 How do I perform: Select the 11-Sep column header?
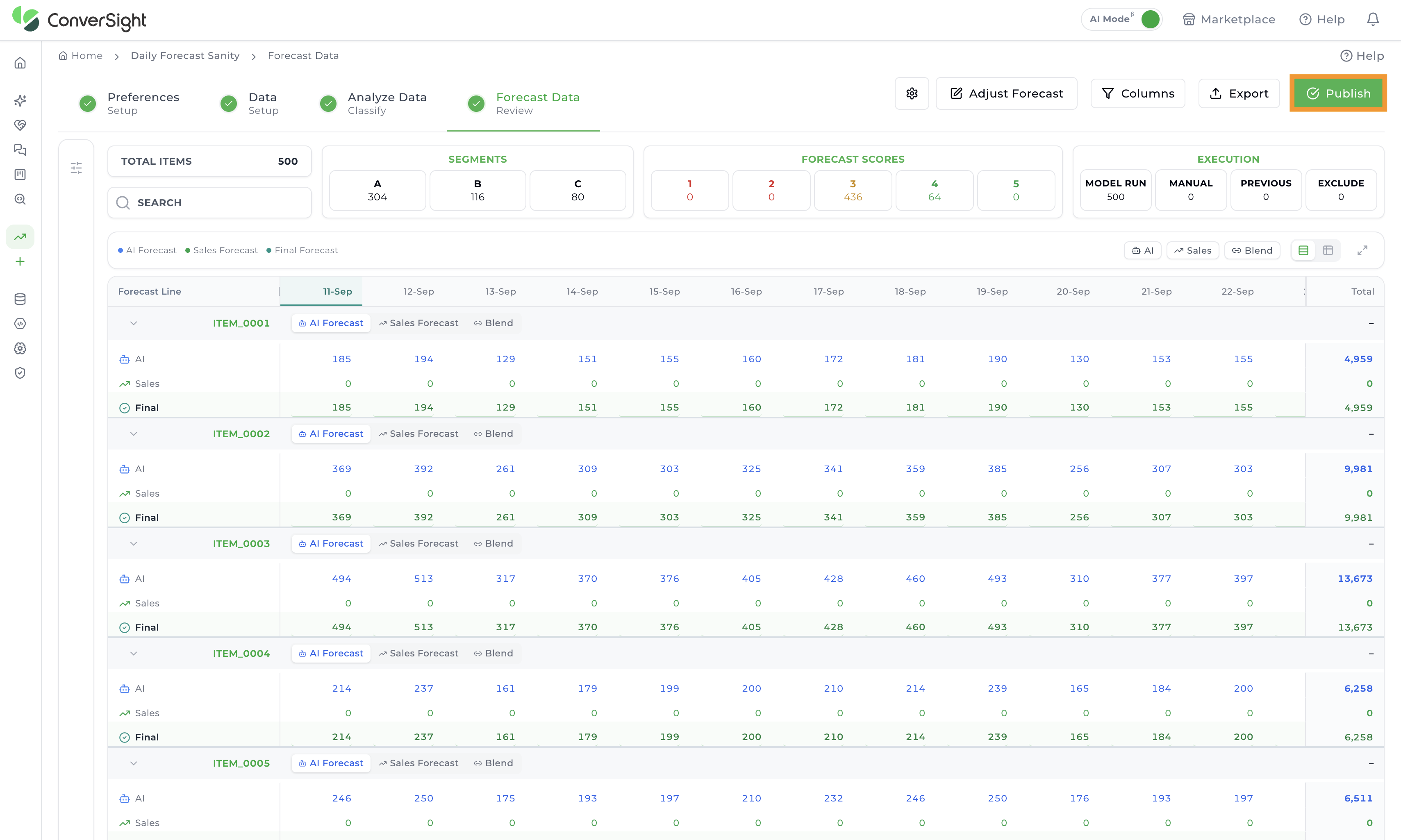tap(321, 291)
